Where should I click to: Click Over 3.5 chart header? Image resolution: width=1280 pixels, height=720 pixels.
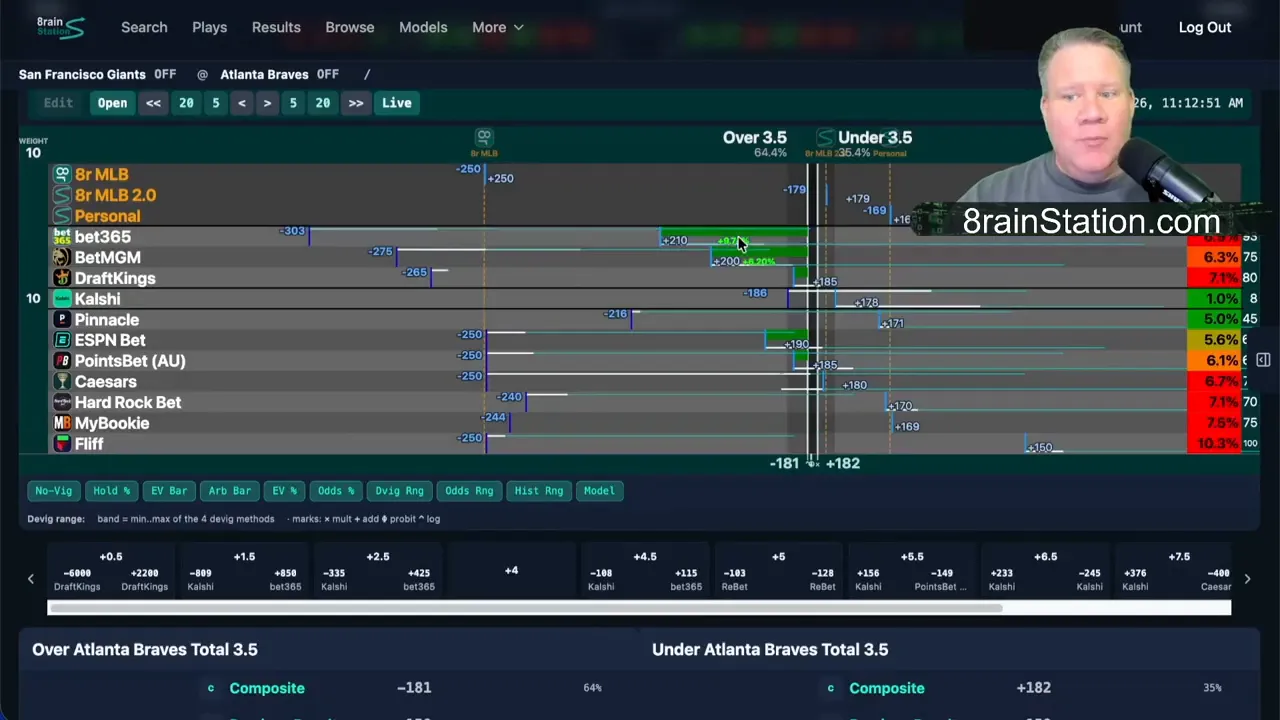pos(755,138)
